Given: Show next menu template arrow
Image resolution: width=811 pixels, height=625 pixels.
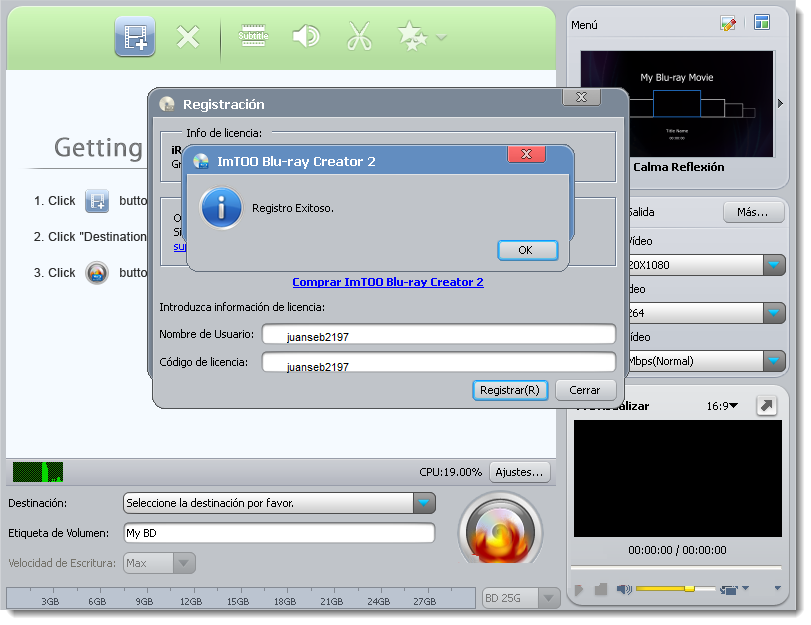Looking at the screenshot, I should point(780,103).
